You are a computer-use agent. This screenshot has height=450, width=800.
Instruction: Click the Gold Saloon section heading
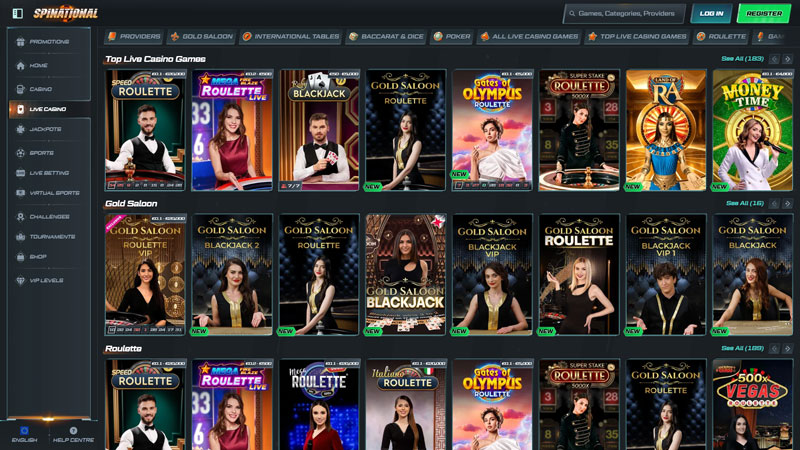(x=131, y=204)
